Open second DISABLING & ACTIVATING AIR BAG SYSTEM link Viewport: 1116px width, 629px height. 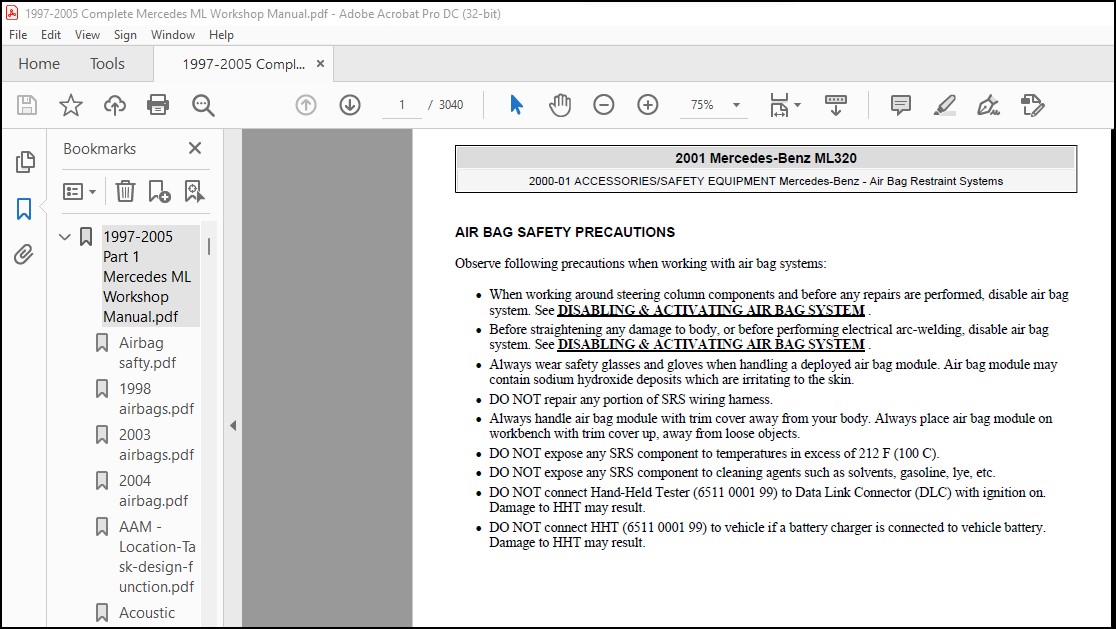(711, 344)
